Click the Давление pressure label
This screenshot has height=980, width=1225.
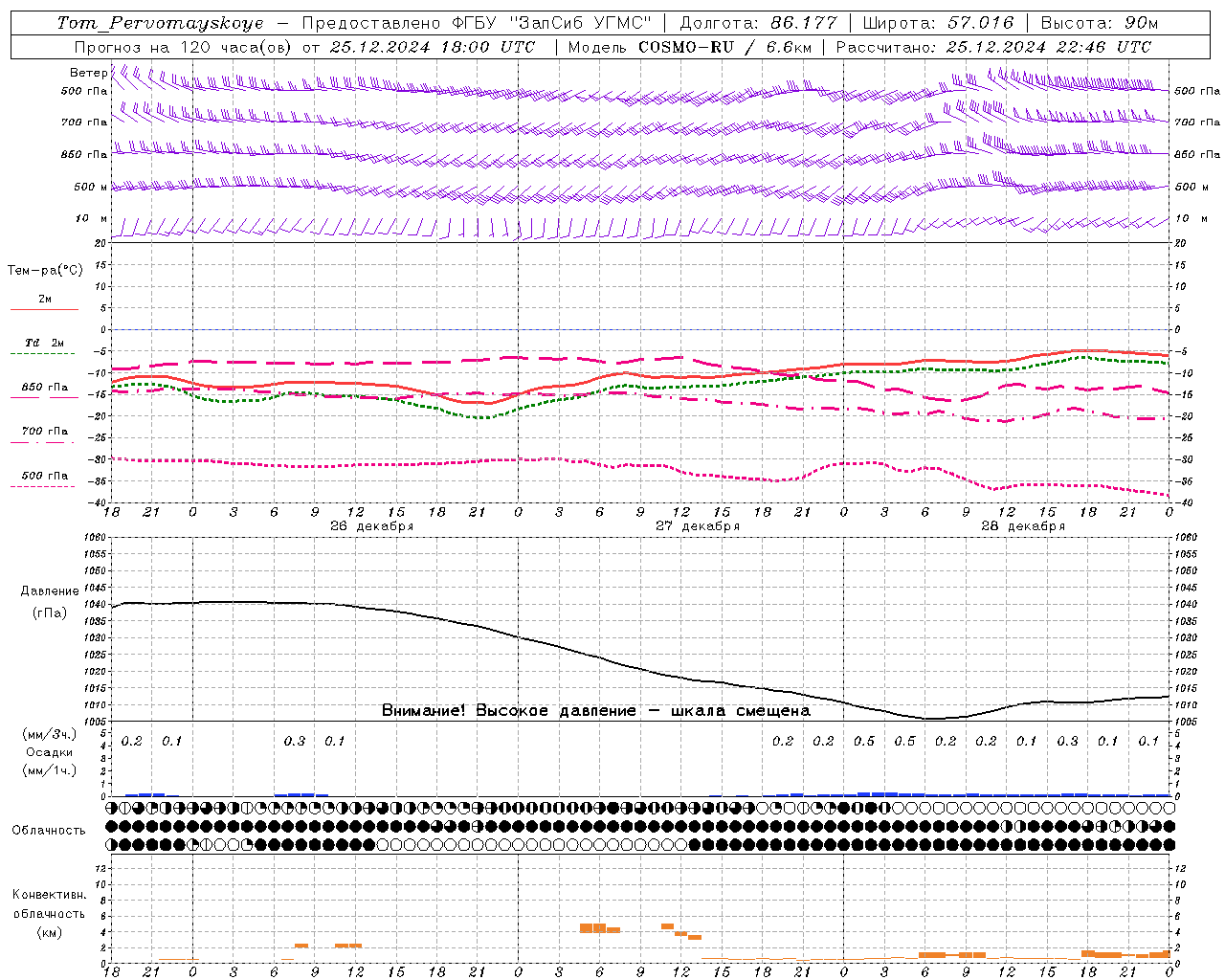pyautogui.click(x=50, y=591)
